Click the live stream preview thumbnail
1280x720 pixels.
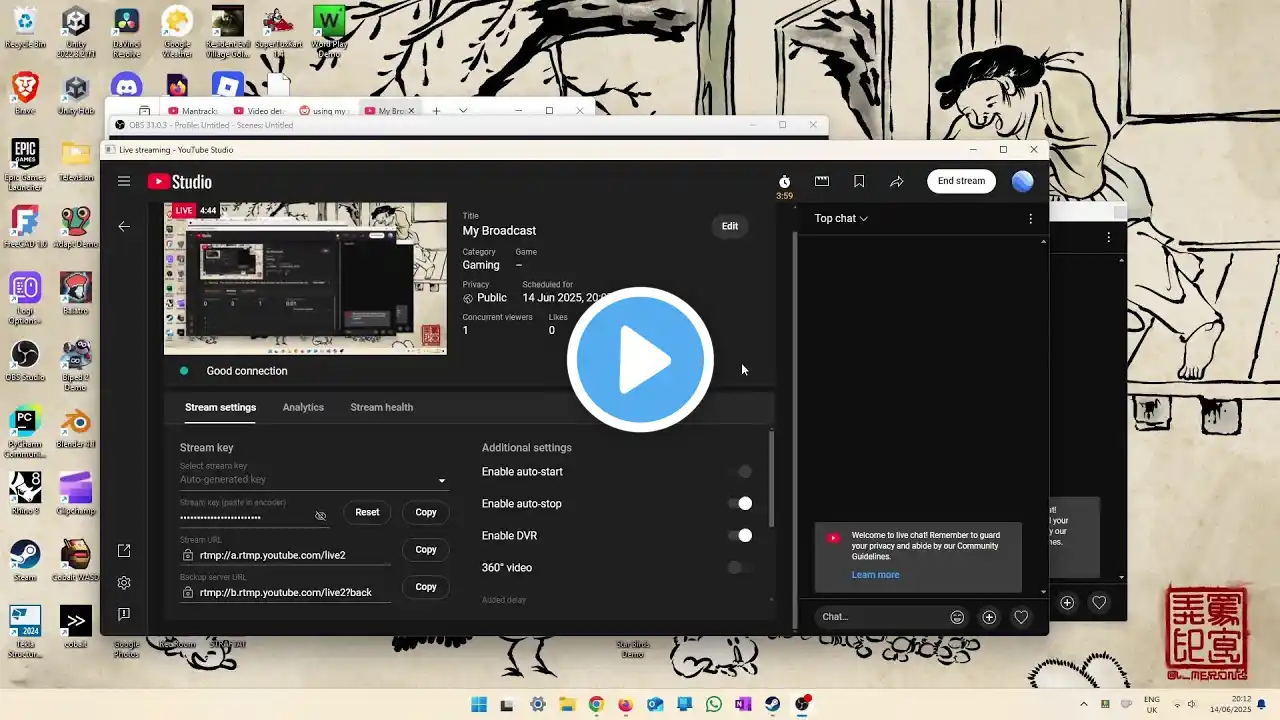click(305, 278)
